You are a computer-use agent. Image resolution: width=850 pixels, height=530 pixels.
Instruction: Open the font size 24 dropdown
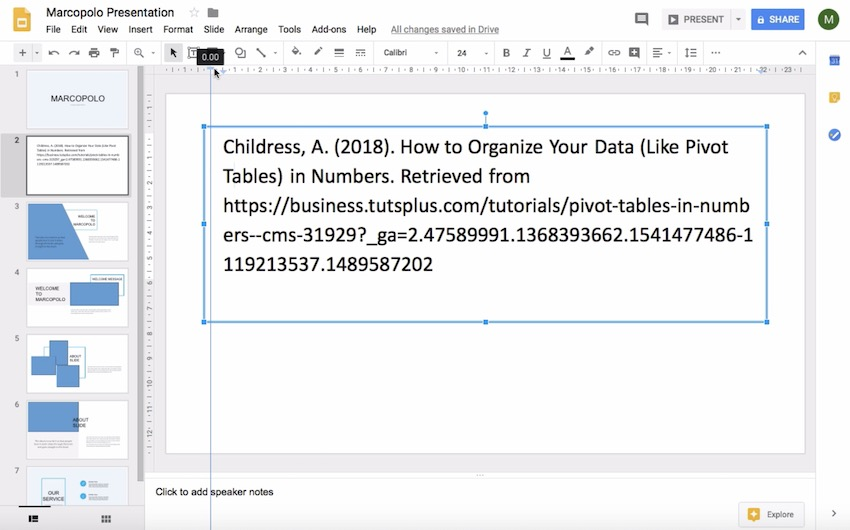(468, 53)
